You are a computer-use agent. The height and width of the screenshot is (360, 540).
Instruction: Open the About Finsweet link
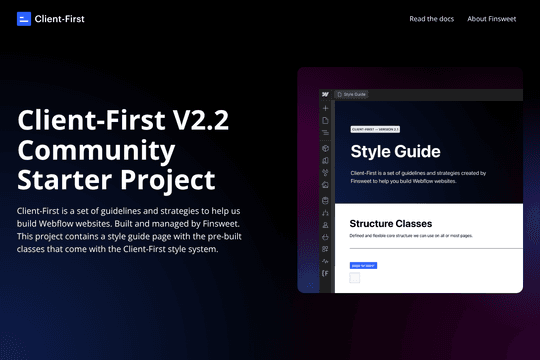(491, 19)
